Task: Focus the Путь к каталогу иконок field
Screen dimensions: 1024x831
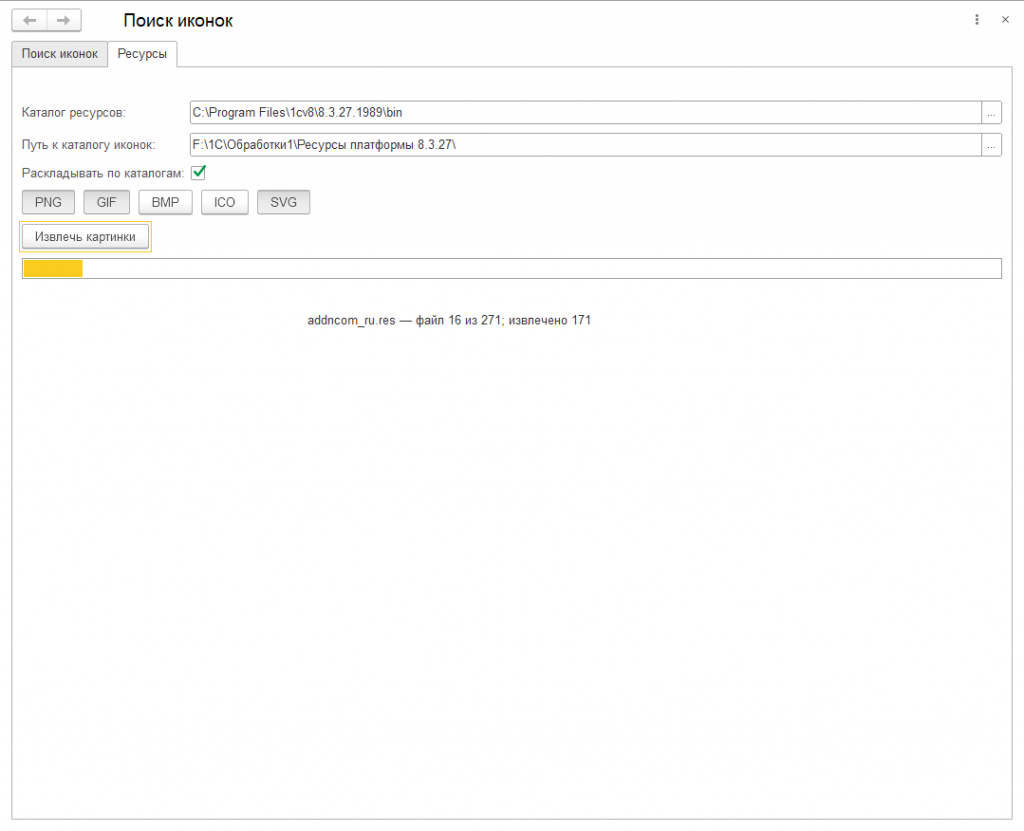Action: [x=586, y=145]
